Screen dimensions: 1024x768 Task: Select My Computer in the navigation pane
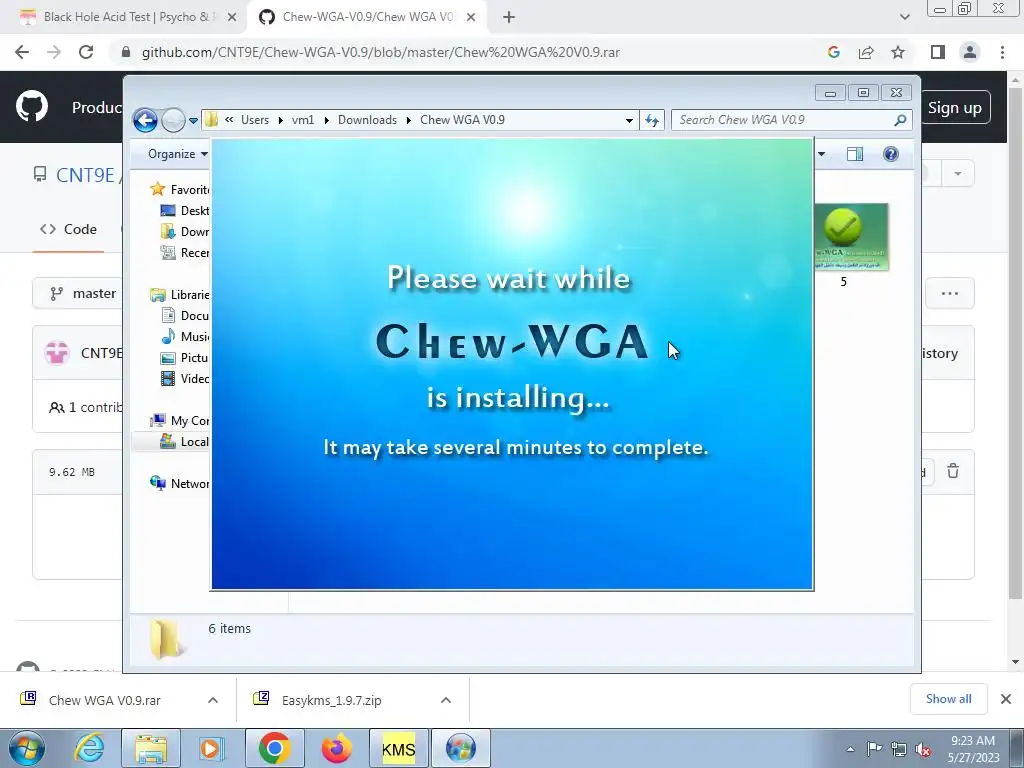tap(180, 421)
